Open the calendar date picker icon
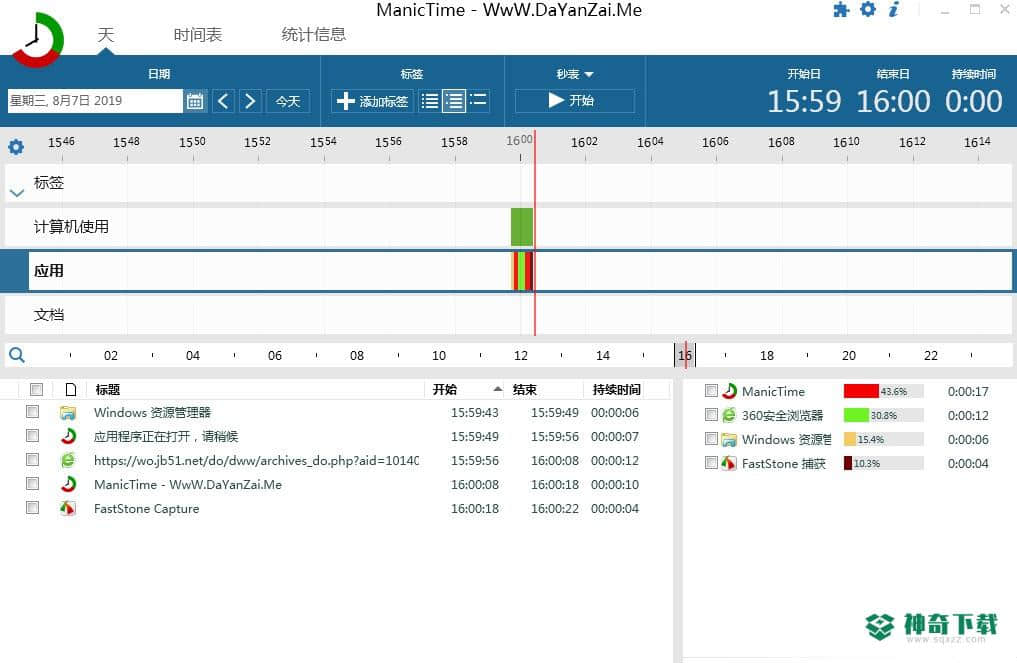Screen dimensions: 1017x663 pos(195,101)
